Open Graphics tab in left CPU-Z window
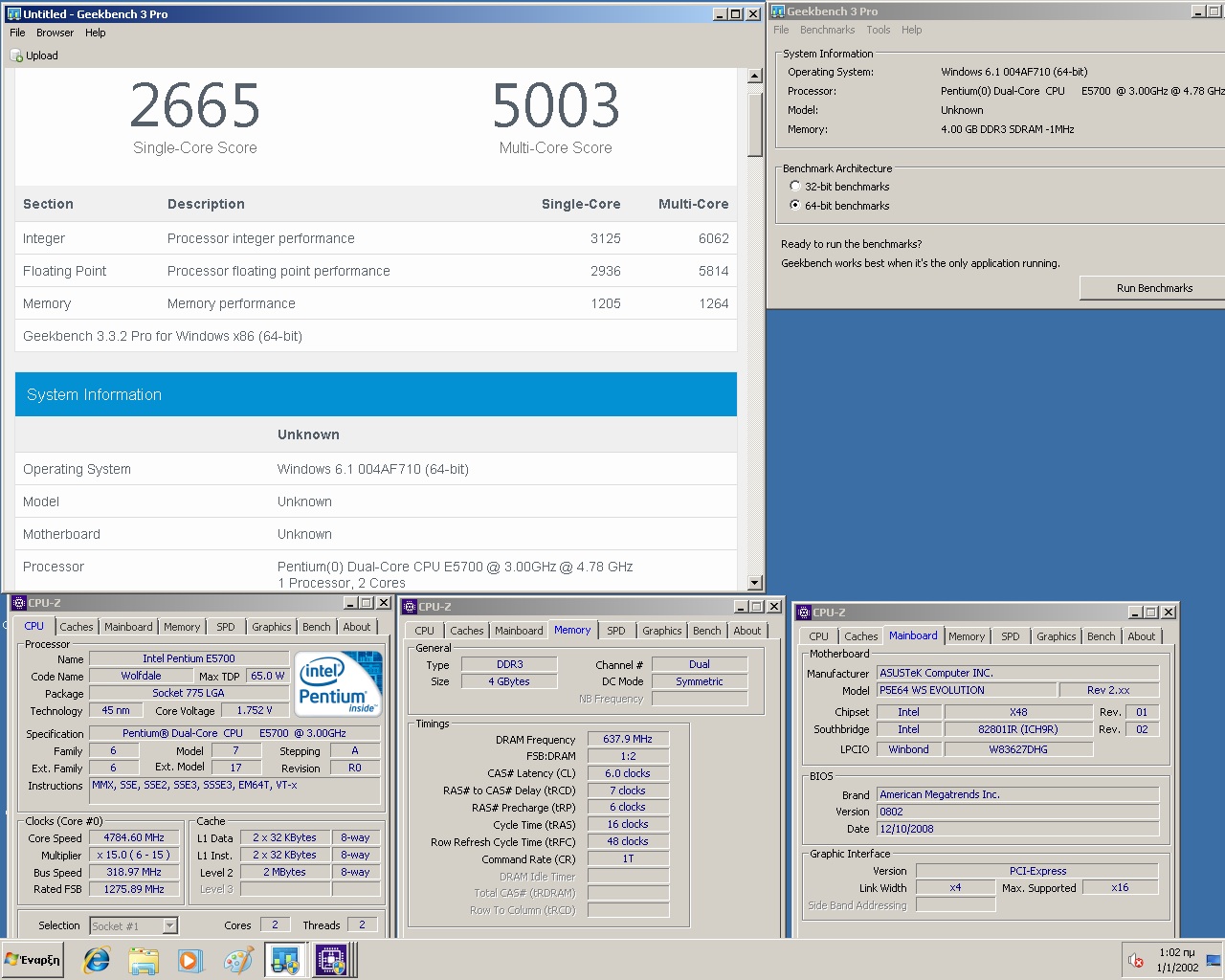The image size is (1225, 980). pos(272,627)
